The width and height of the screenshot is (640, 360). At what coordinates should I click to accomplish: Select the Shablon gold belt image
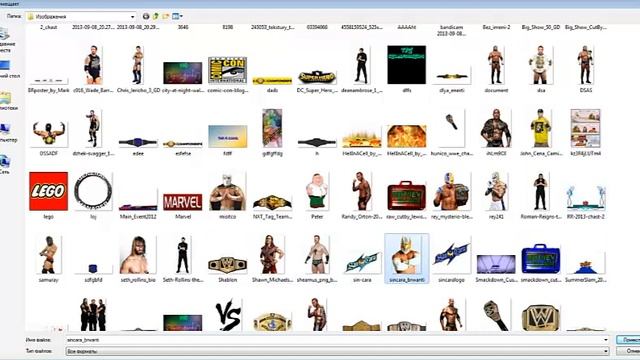227,265
